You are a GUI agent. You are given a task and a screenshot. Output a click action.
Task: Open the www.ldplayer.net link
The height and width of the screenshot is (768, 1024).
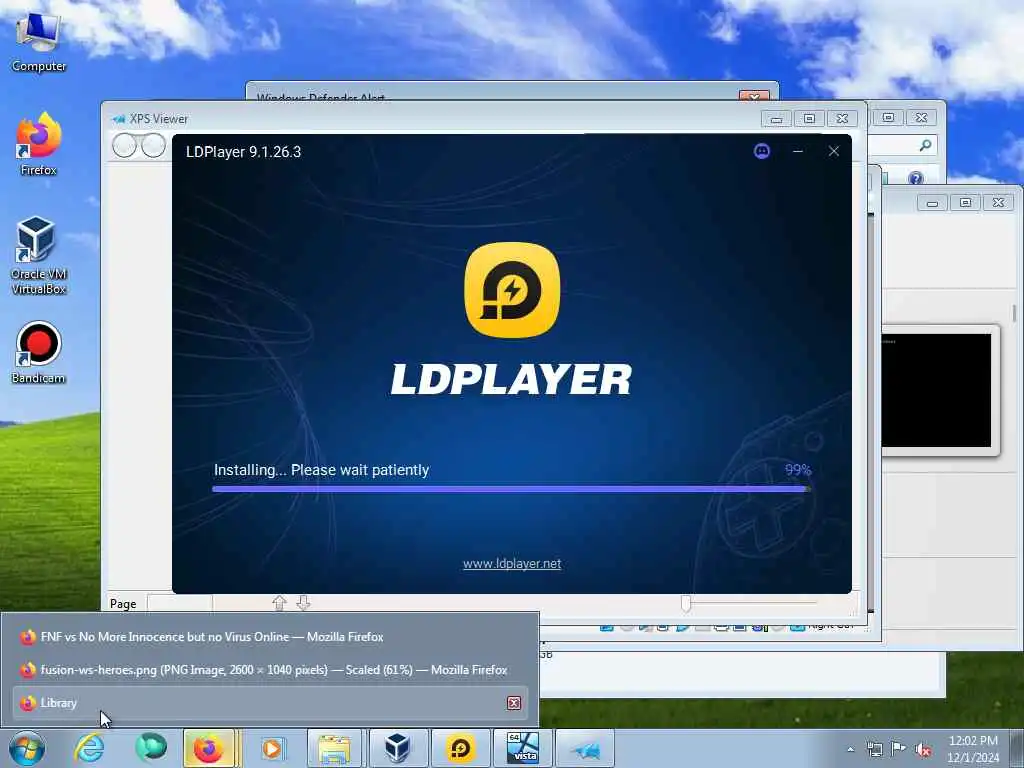[x=512, y=564]
